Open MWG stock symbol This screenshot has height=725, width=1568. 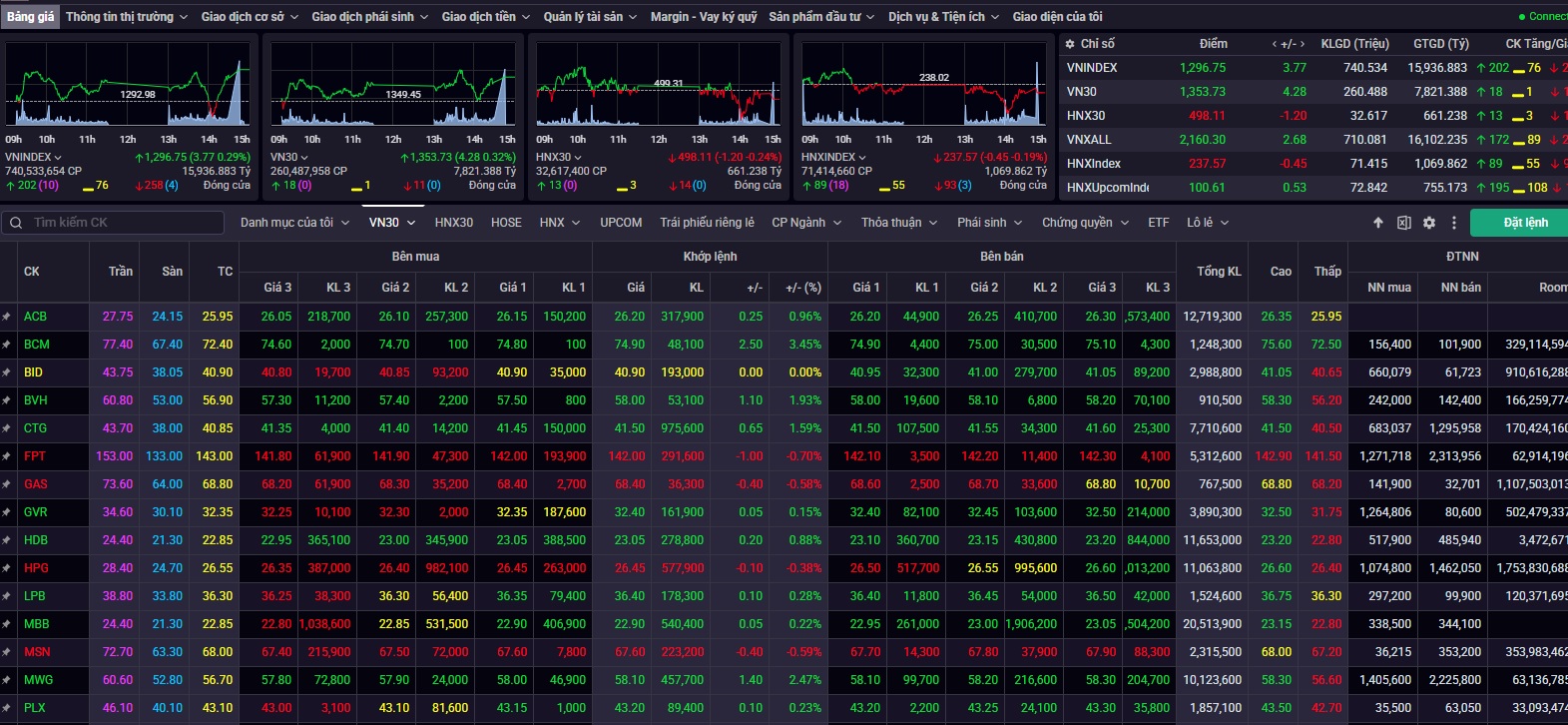38,680
